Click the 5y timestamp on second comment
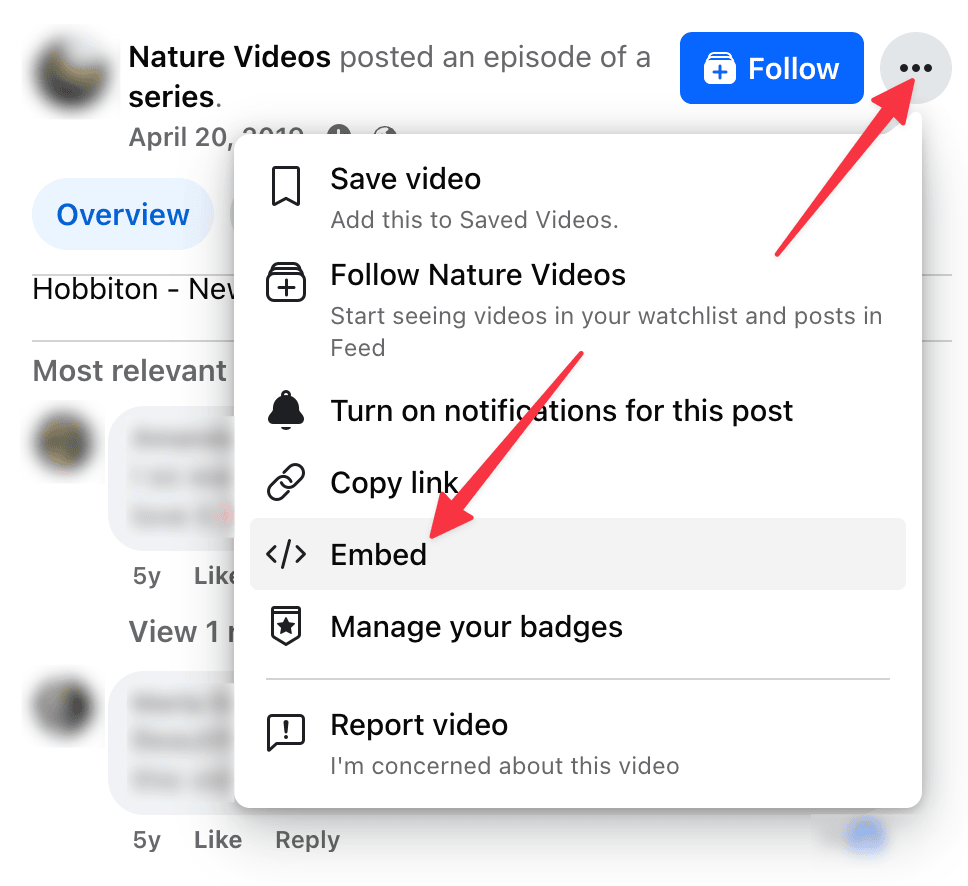This screenshot has height=886, width=968. click(x=147, y=840)
